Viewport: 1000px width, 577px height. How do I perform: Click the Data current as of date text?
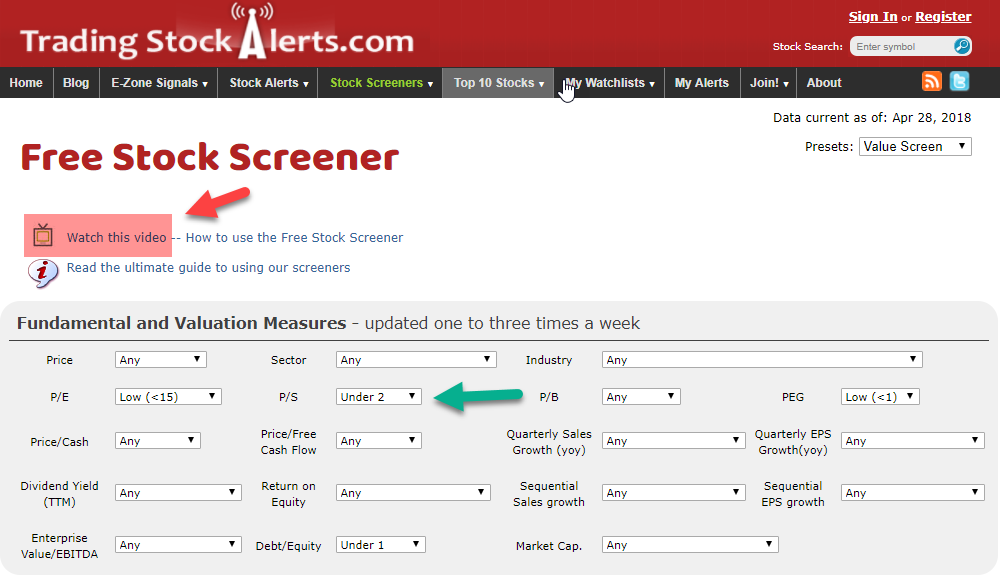pos(872,117)
